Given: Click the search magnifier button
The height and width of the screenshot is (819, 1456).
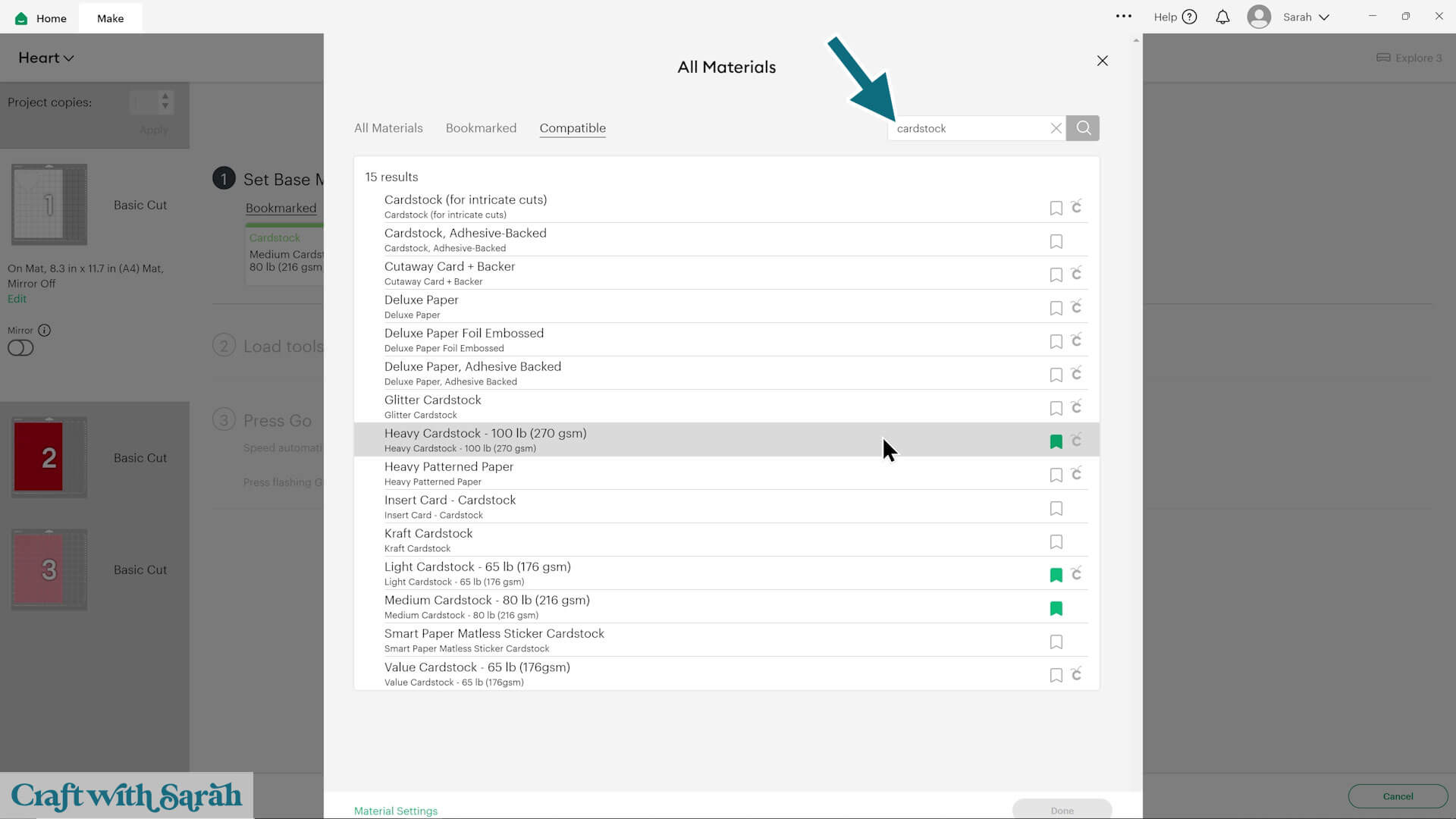Looking at the screenshot, I should tap(1083, 128).
